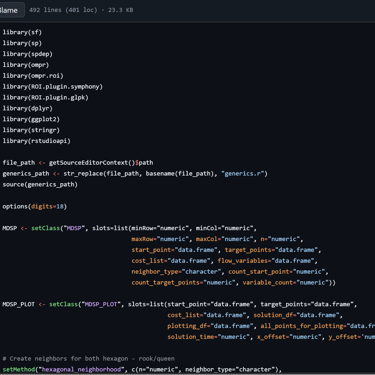This screenshot has height=375, width=375.
Task: Select the library(sp) code line
Action: 22,43
